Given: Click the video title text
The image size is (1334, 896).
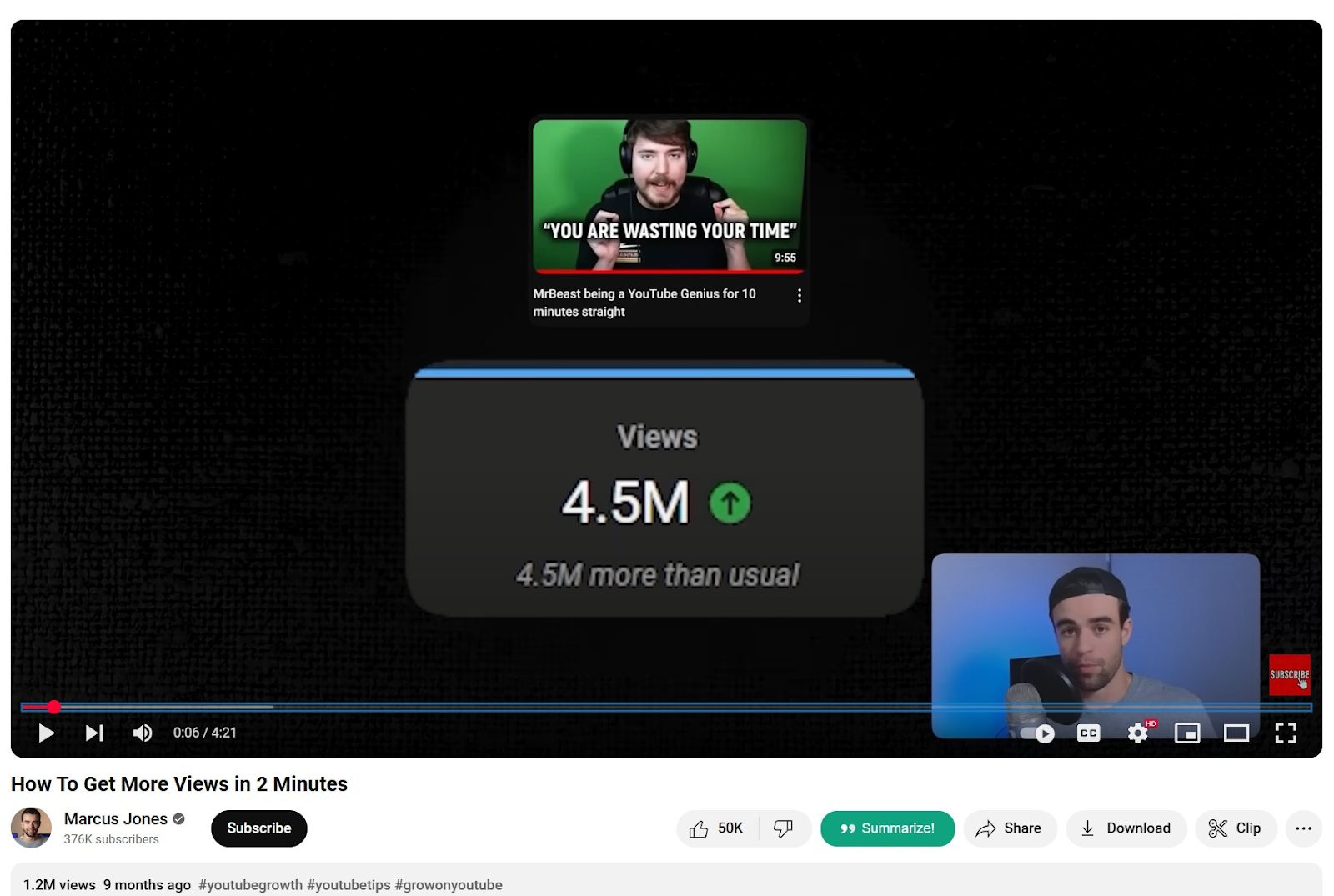Looking at the screenshot, I should click(179, 784).
